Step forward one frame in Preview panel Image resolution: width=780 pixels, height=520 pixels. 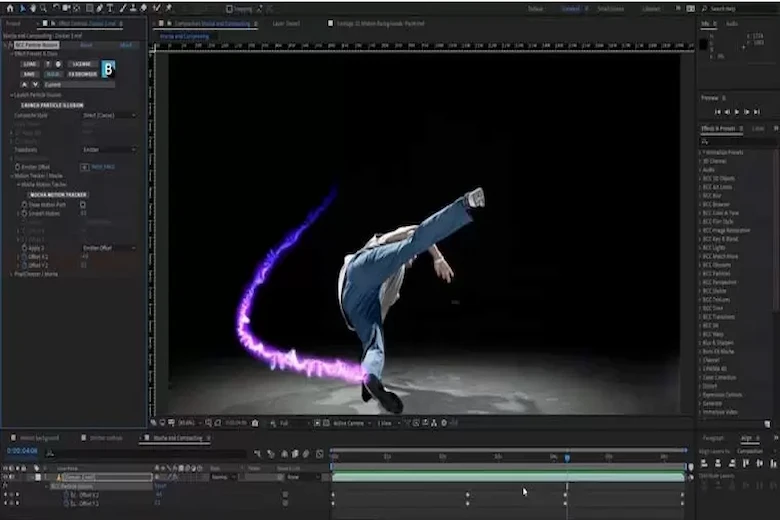click(x=747, y=112)
